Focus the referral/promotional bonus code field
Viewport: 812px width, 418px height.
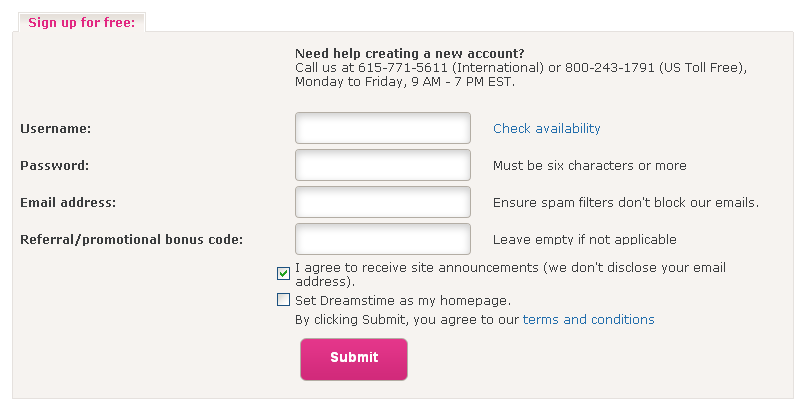[382, 239]
